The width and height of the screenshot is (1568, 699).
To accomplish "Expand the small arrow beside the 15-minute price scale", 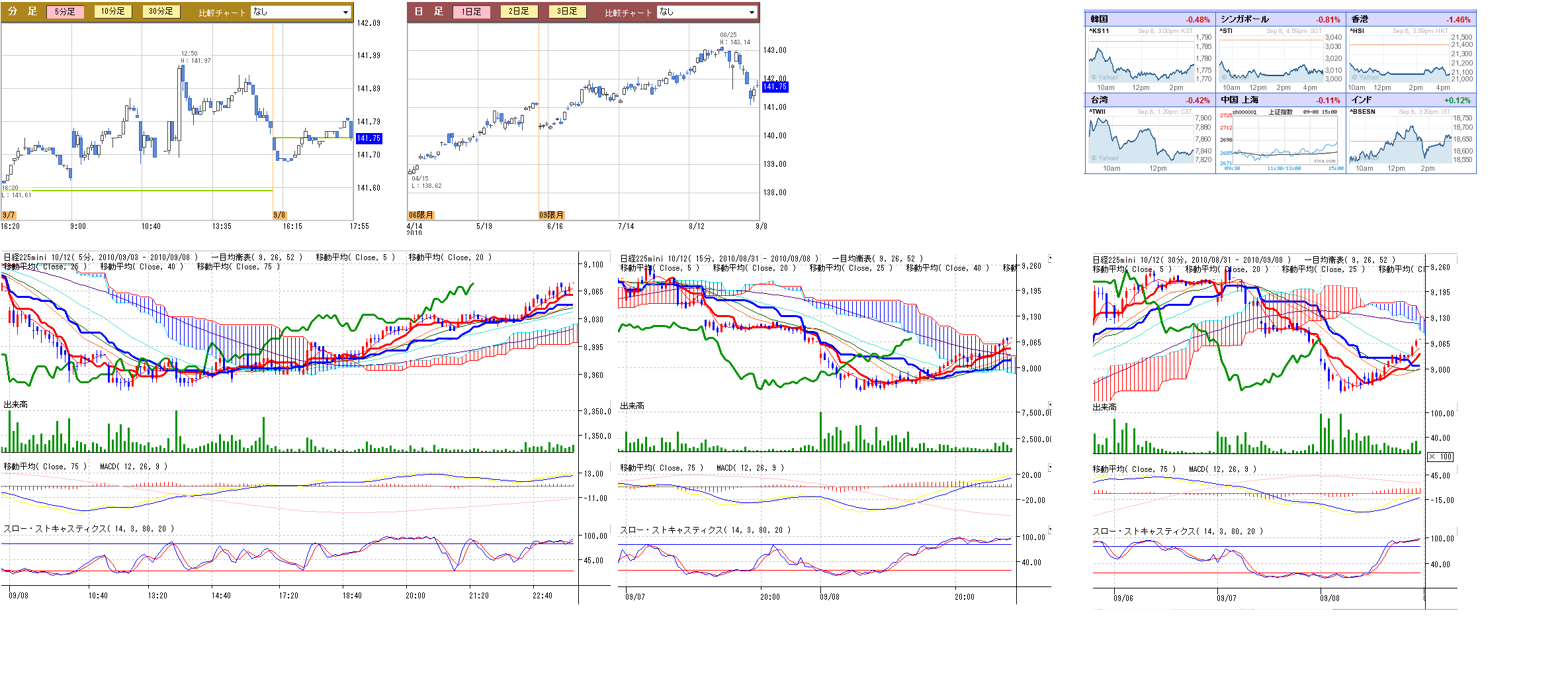I will click(1049, 259).
